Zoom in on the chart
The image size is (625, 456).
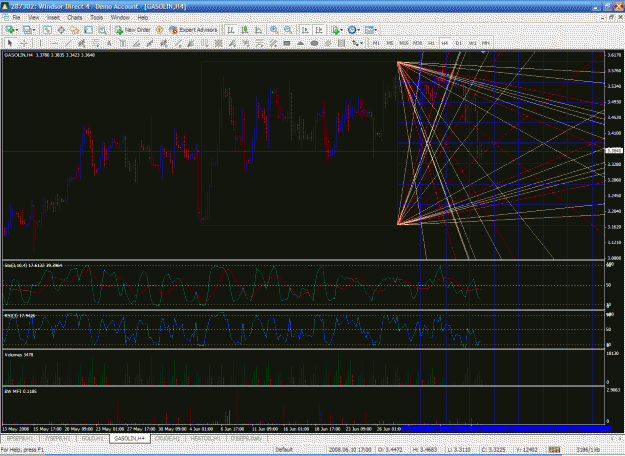point(274,30)
